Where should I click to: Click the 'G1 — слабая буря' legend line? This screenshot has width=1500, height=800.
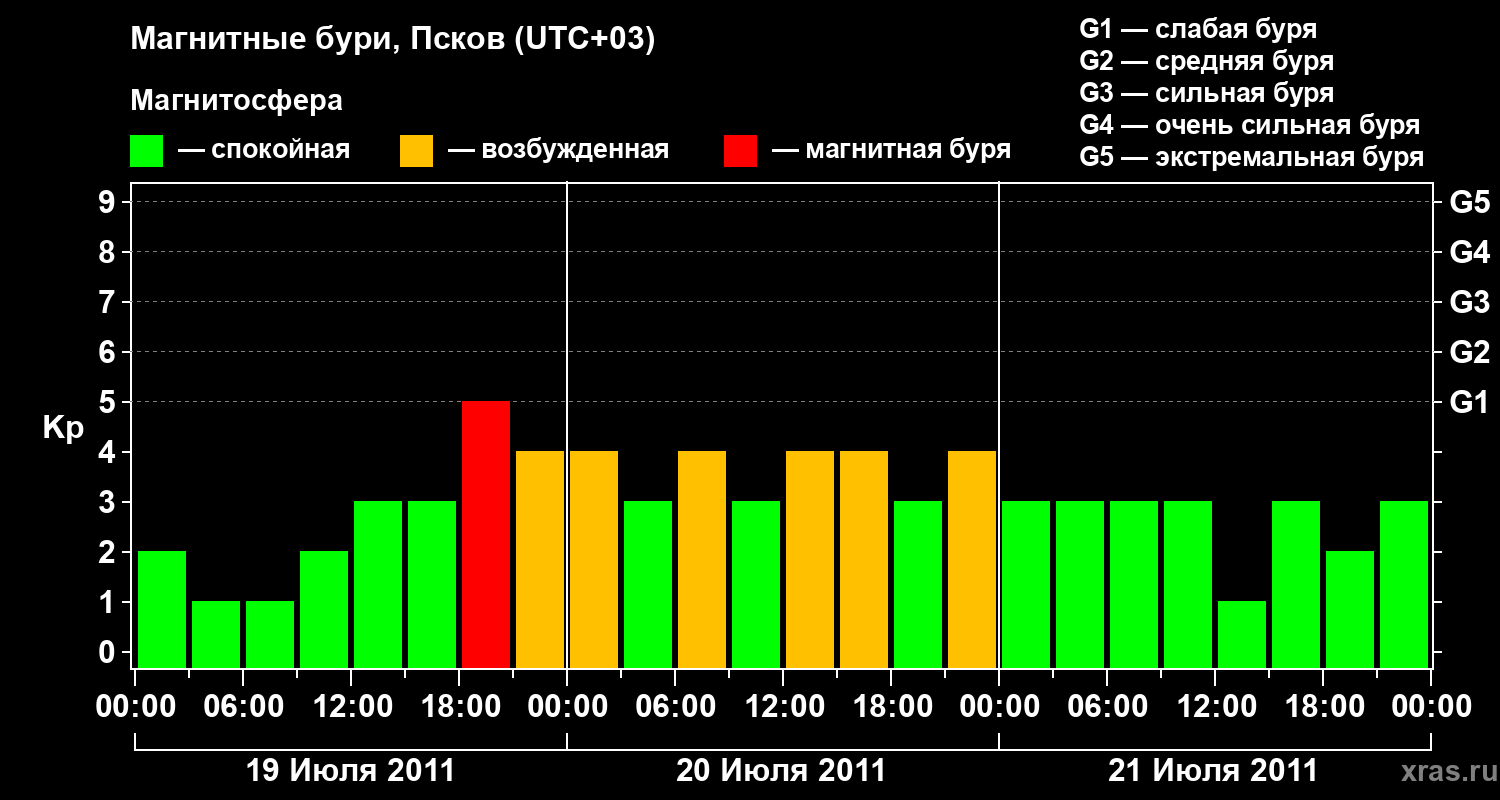1198,29
